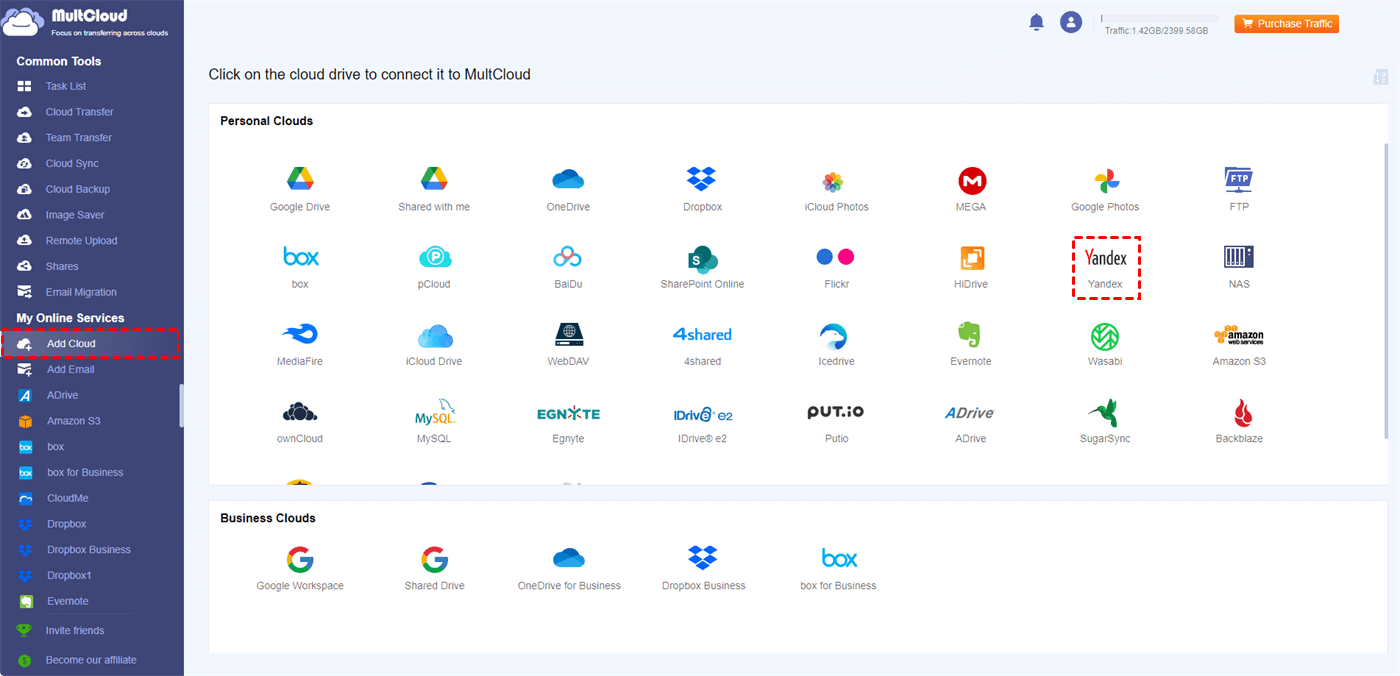The width and height of the screenshot is (1400, 676).
Task: Click the Purchase Traffic button
Action: 1286,23
